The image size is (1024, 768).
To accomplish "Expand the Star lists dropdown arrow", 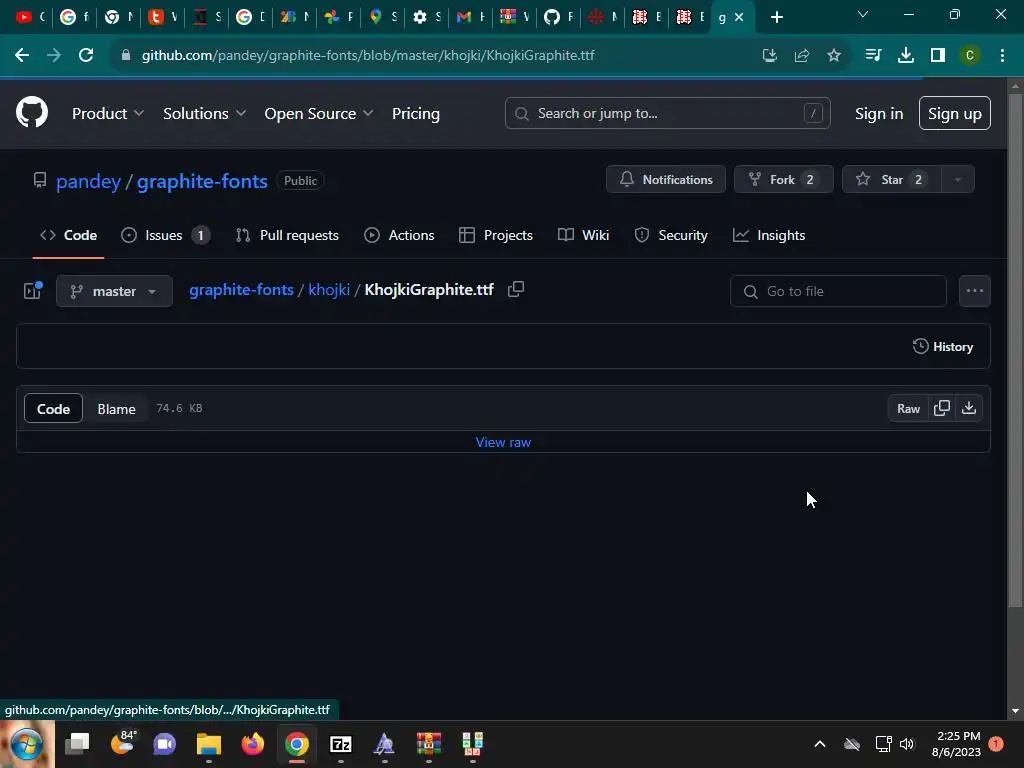I will pos(958,180).
